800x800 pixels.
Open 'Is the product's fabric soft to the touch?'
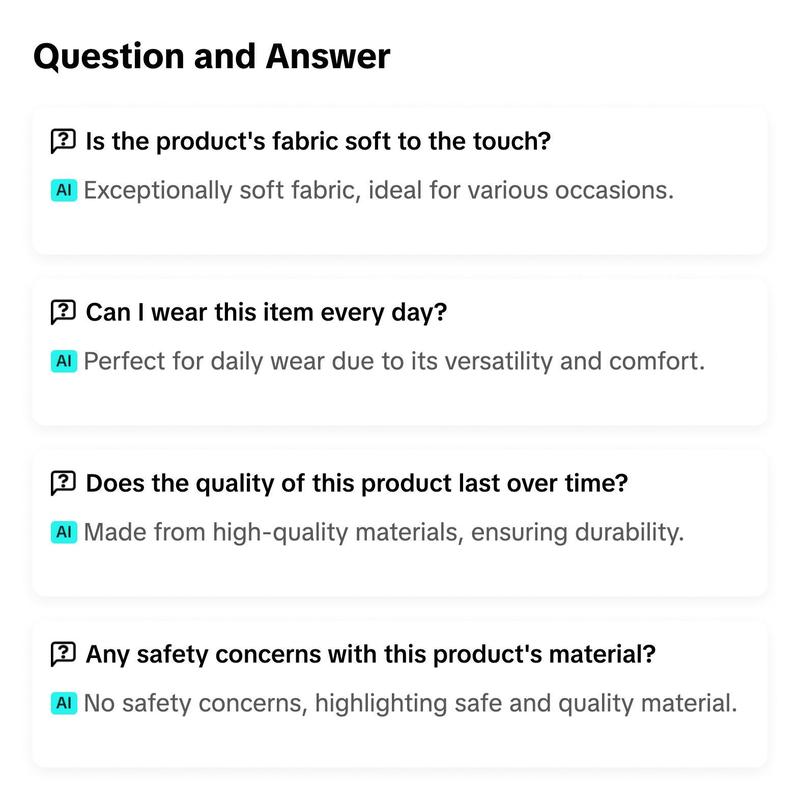(318, 141)
